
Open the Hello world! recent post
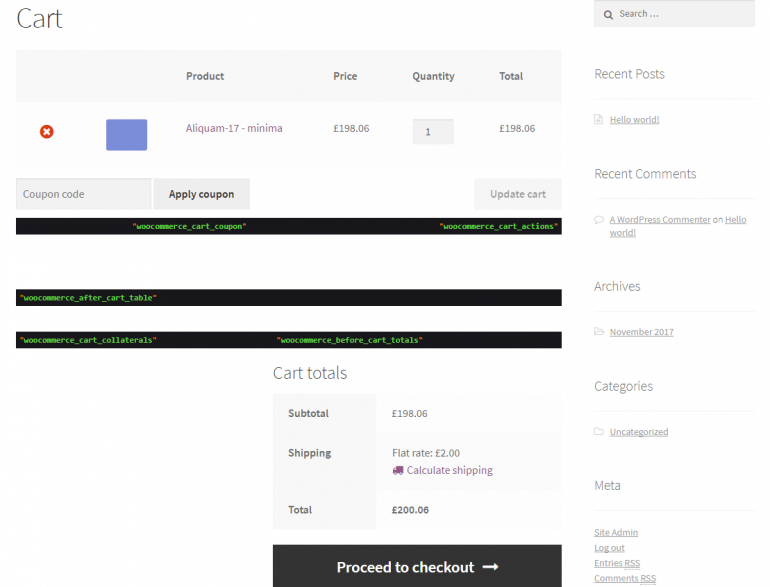coord(634,120)
